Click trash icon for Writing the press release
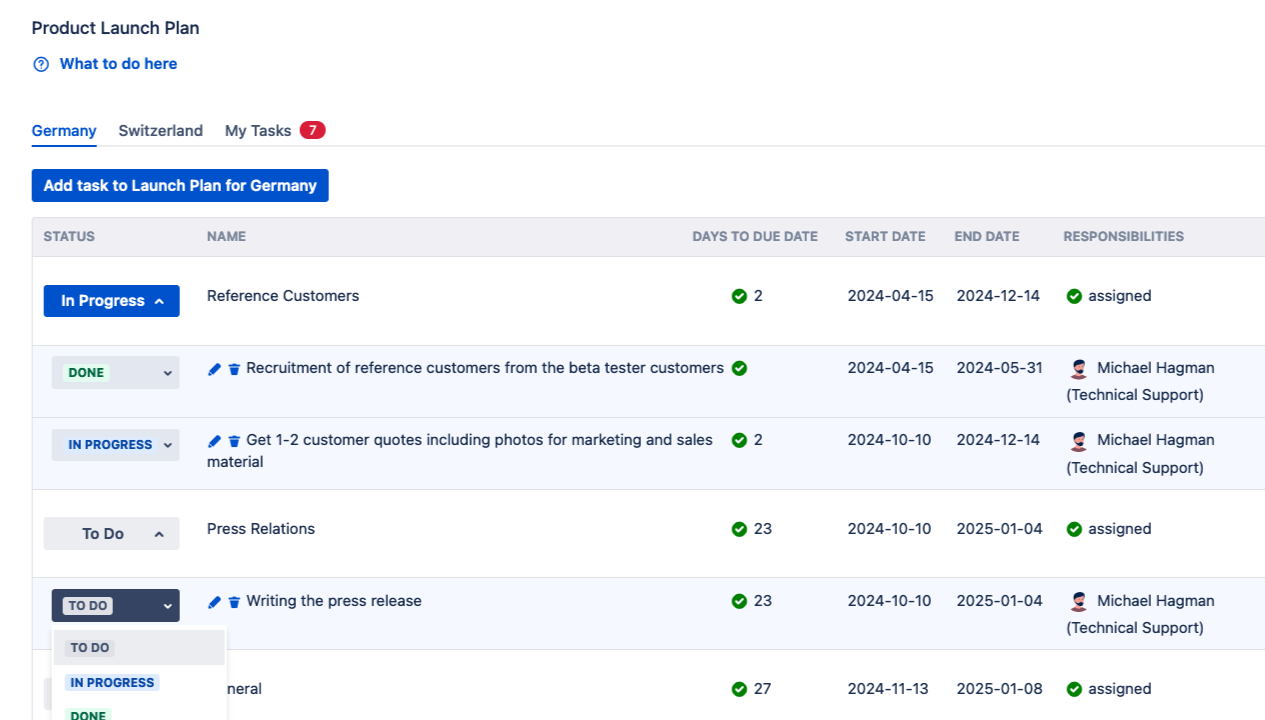 click(x=234, y=602)
